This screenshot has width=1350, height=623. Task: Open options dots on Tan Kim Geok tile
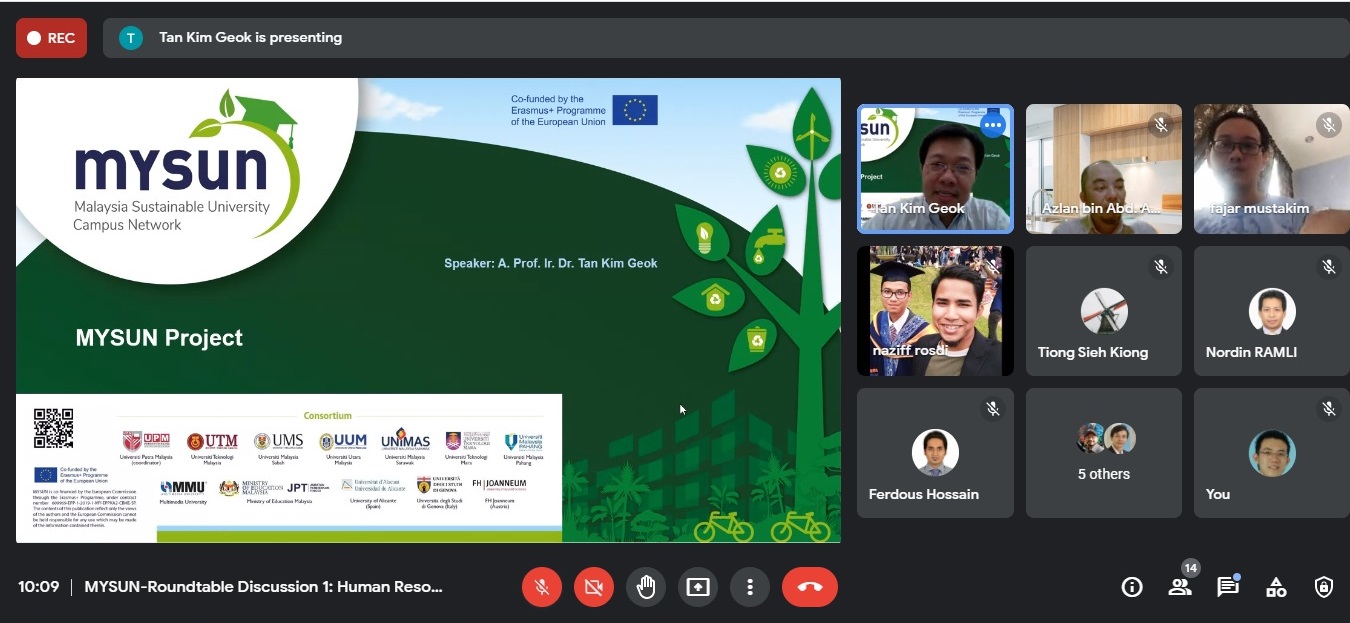point(992,125)
